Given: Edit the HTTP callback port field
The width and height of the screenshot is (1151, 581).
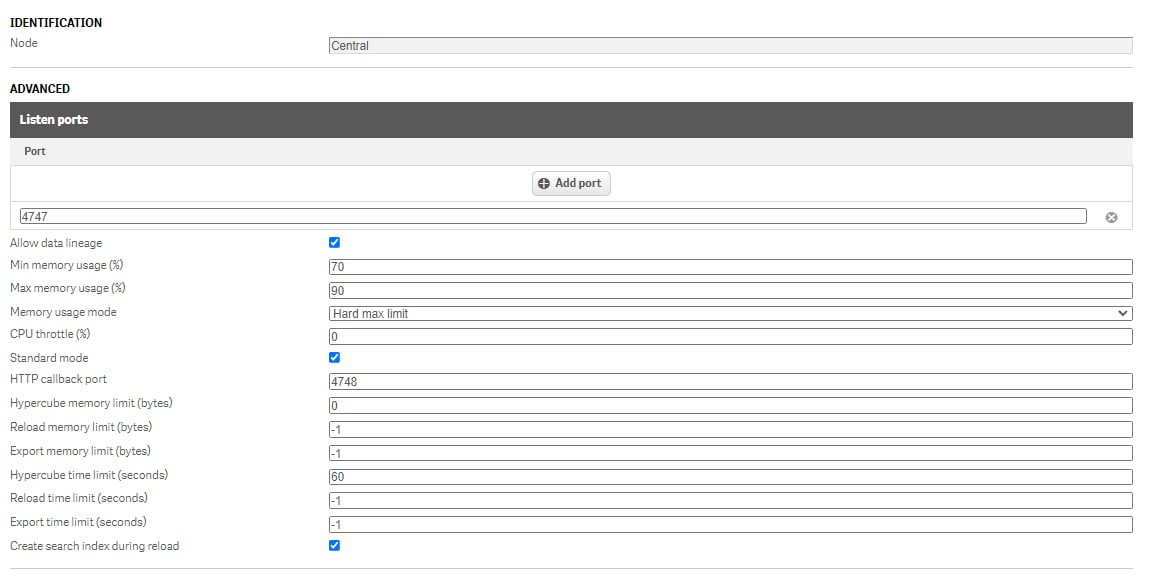Looking at the screenshot, I should 730,381.
